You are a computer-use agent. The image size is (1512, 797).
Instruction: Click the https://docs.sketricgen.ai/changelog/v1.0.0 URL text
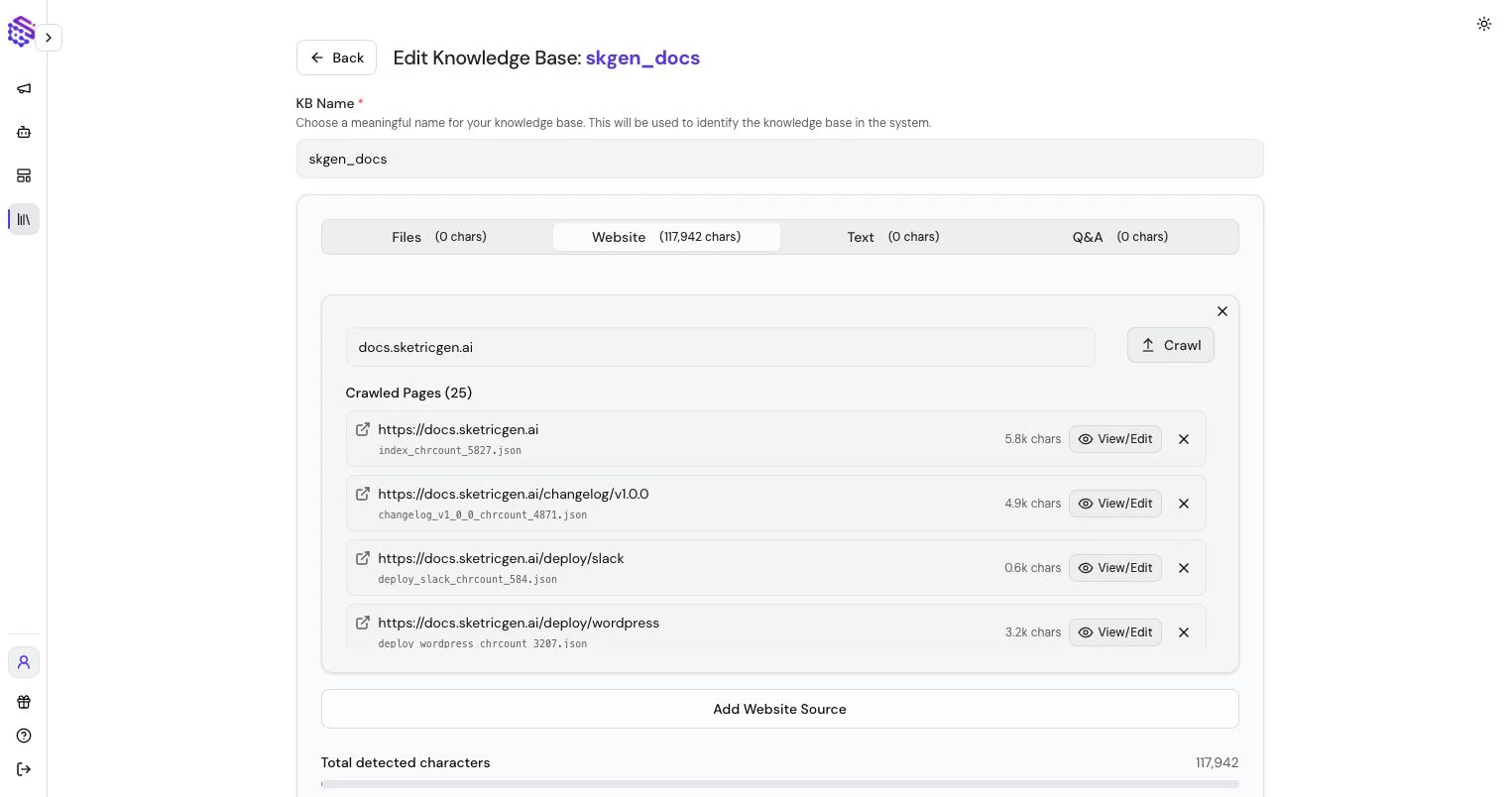pos(514,494)
